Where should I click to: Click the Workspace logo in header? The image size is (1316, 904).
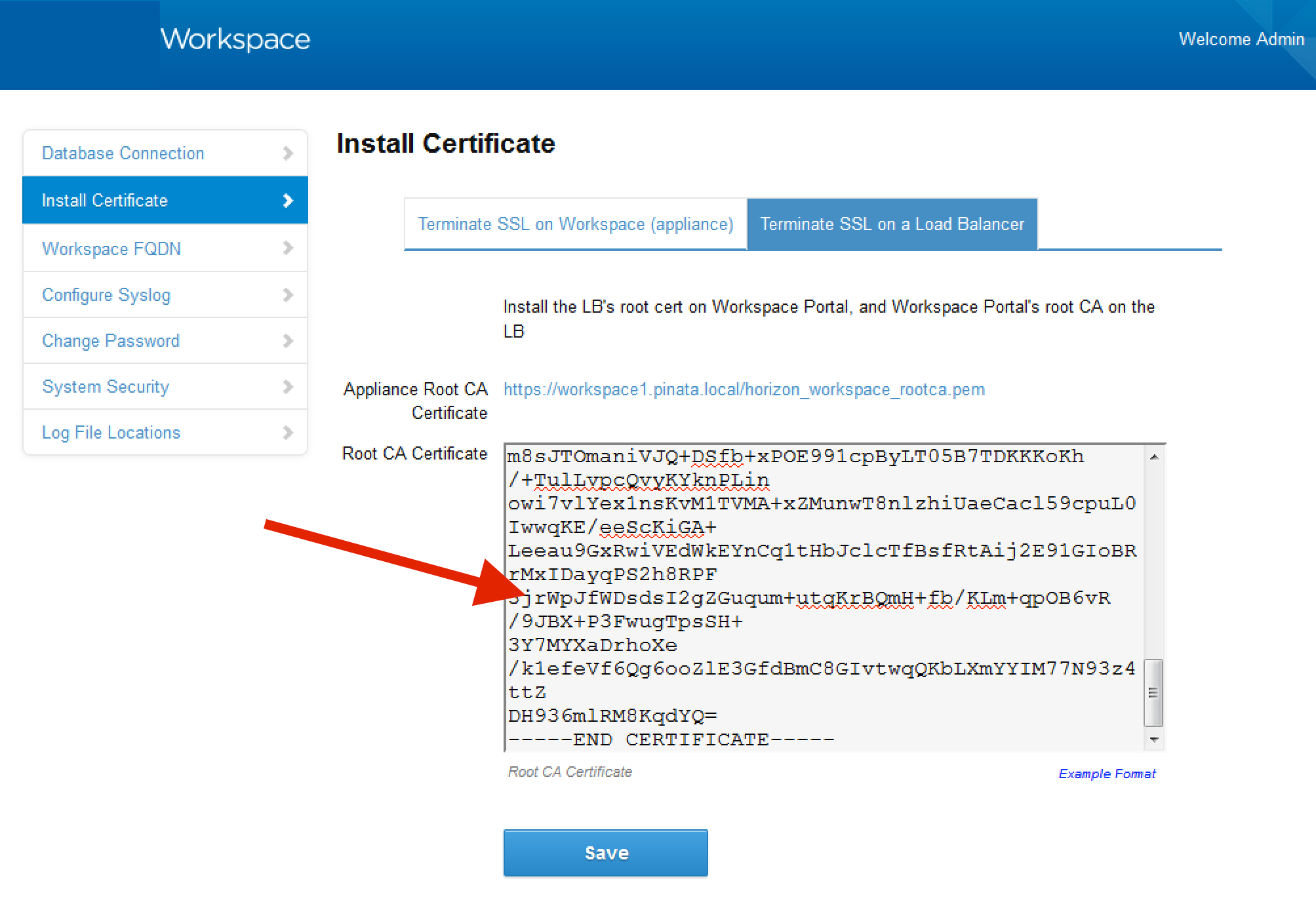coord(235,39)
